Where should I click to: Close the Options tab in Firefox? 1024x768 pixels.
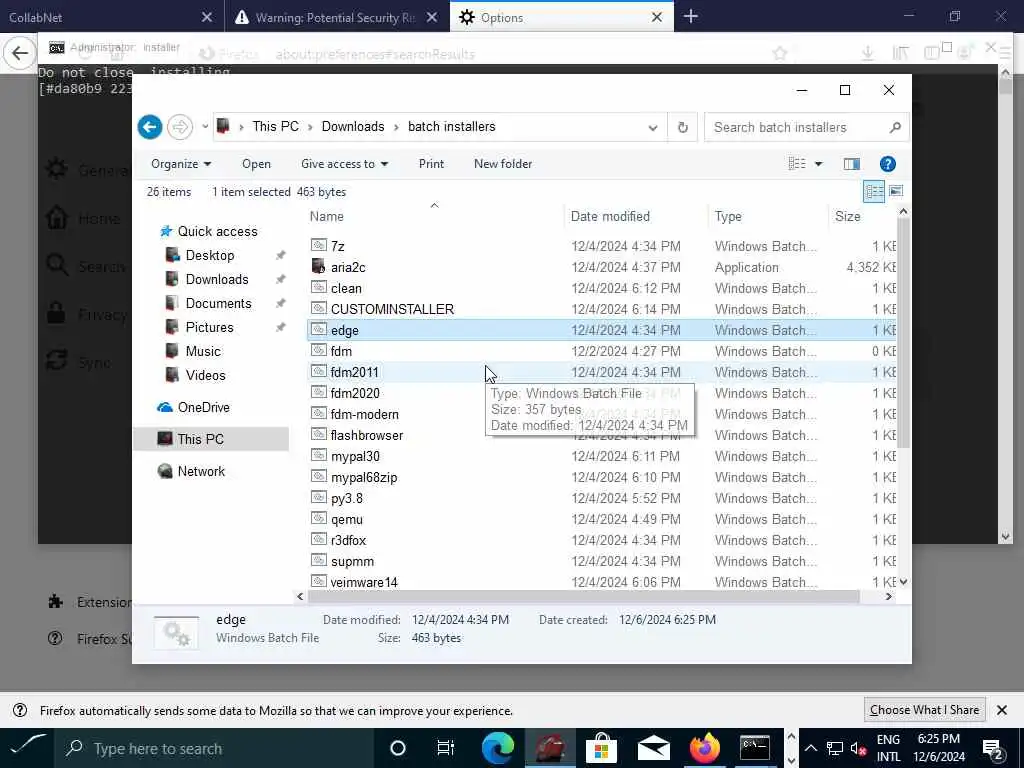click(657, 18)
